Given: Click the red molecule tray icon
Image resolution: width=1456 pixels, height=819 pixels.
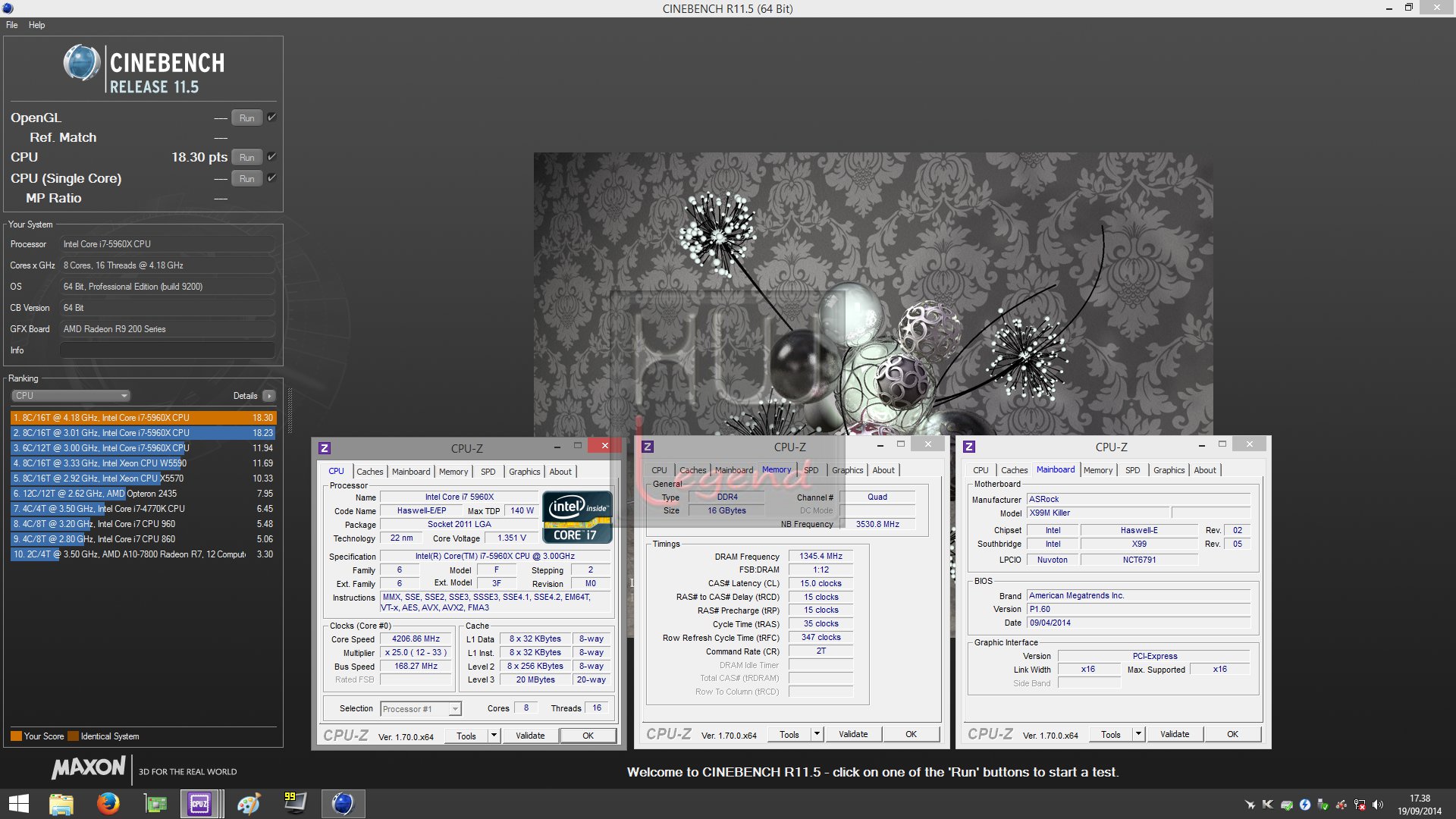Looking at the screenshot, I should (1341, 805).
